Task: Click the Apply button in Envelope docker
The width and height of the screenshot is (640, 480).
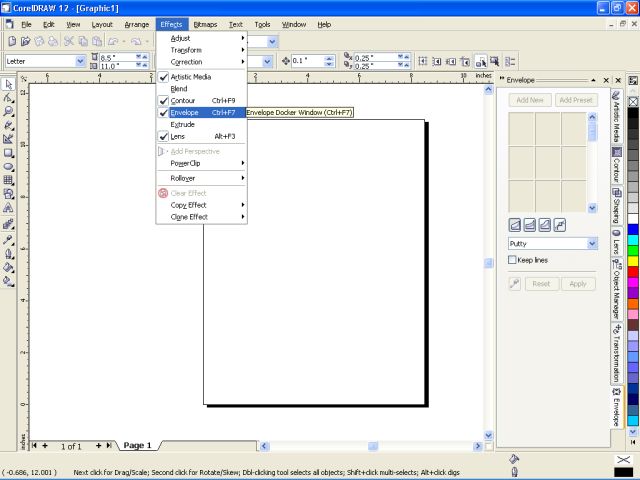Action: [578, 284]
